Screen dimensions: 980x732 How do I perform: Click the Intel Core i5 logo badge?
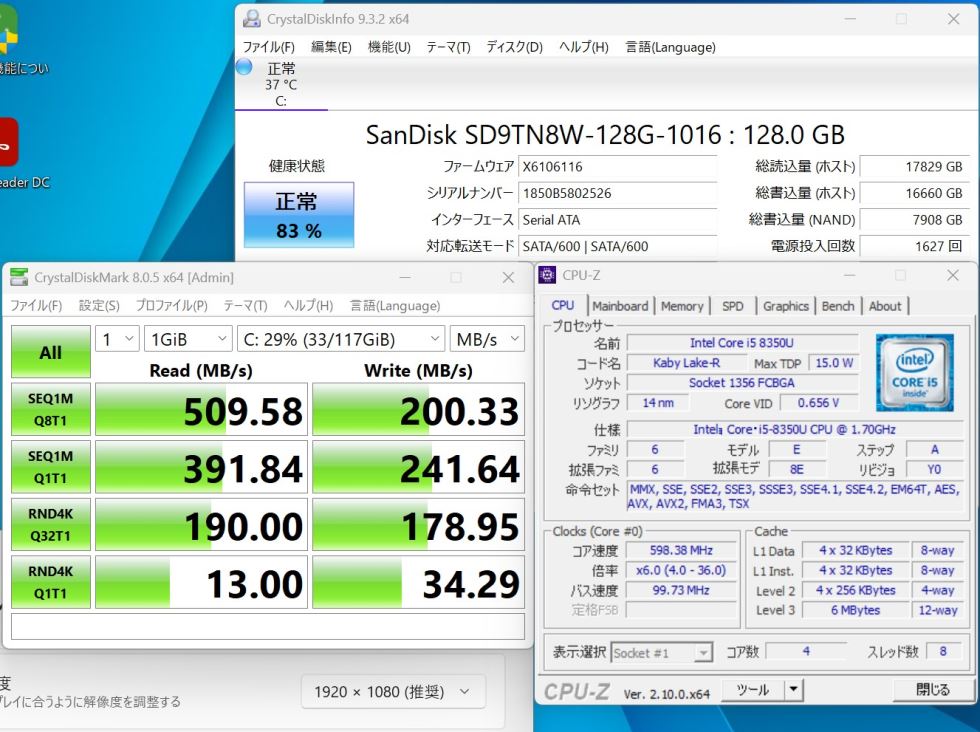(x=914, y=373)
